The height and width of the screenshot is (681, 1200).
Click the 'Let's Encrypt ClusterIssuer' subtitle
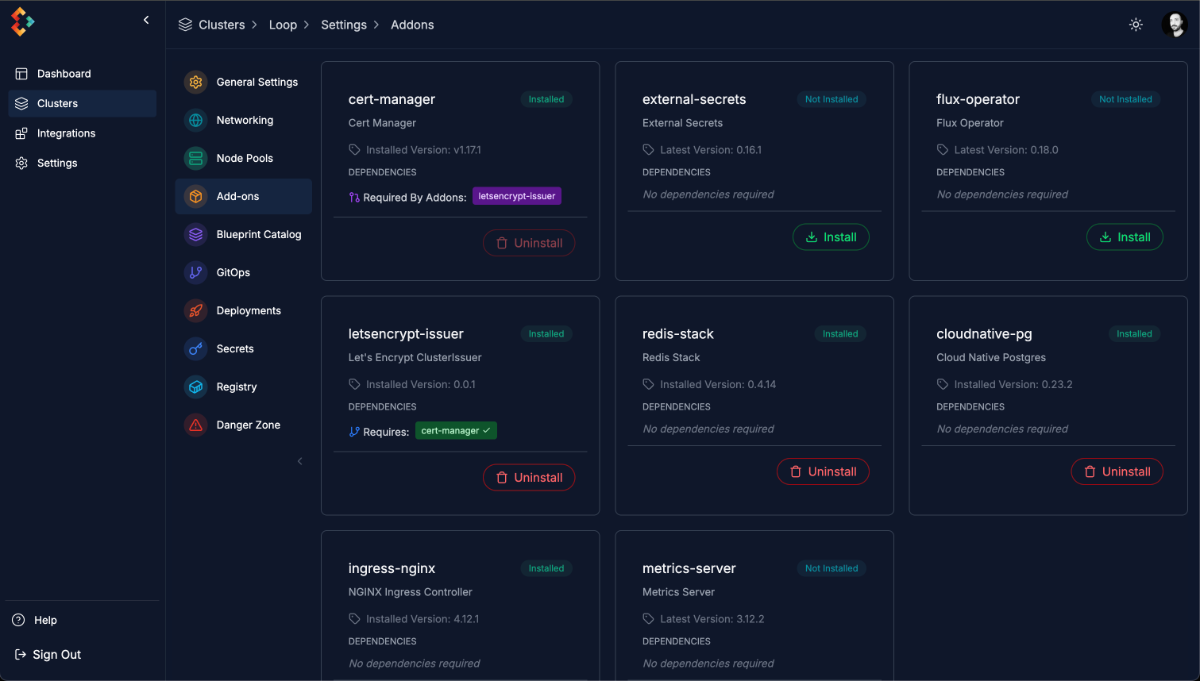pos(415,358)
